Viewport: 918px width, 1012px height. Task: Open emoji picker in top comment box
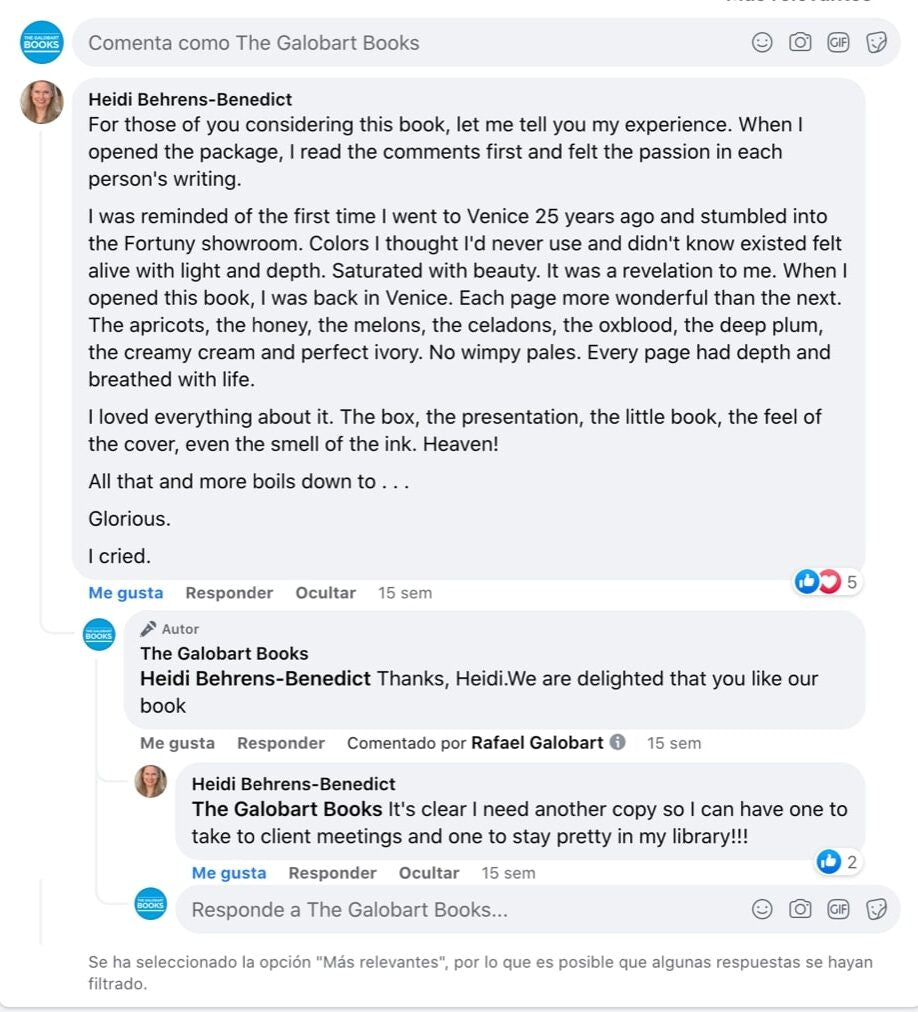(x=762, y=43)
